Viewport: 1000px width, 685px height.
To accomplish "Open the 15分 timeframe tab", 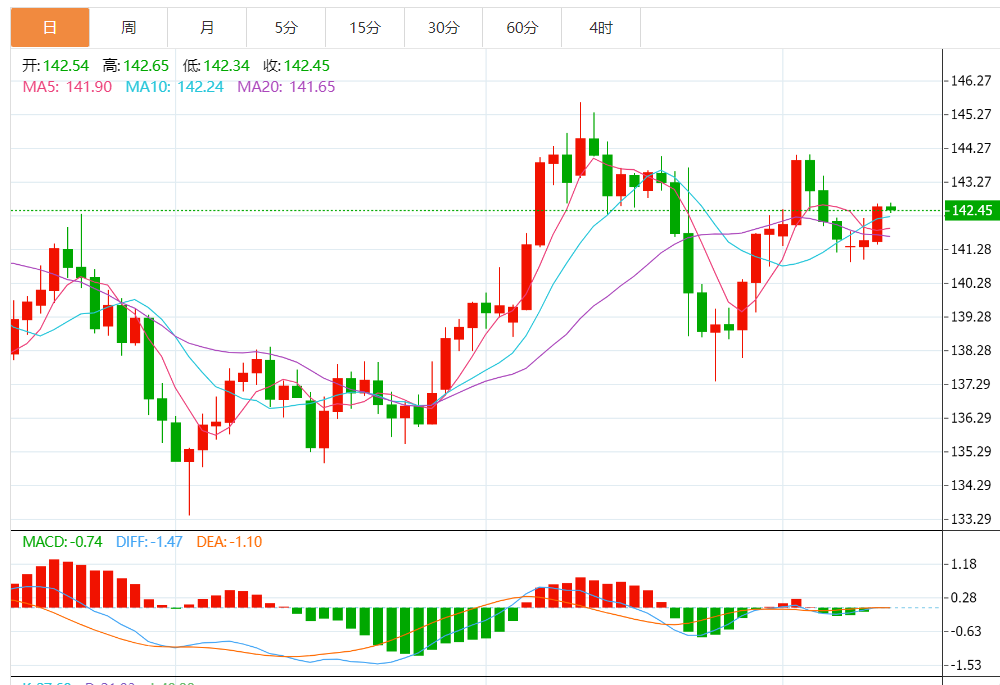I will [365, 27].
